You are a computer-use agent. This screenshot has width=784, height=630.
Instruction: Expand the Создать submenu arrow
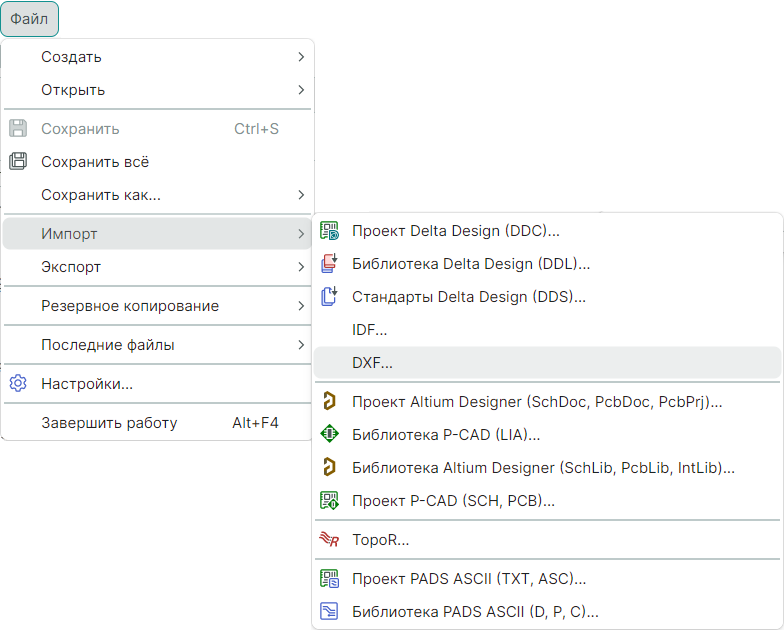pos(300,57)
